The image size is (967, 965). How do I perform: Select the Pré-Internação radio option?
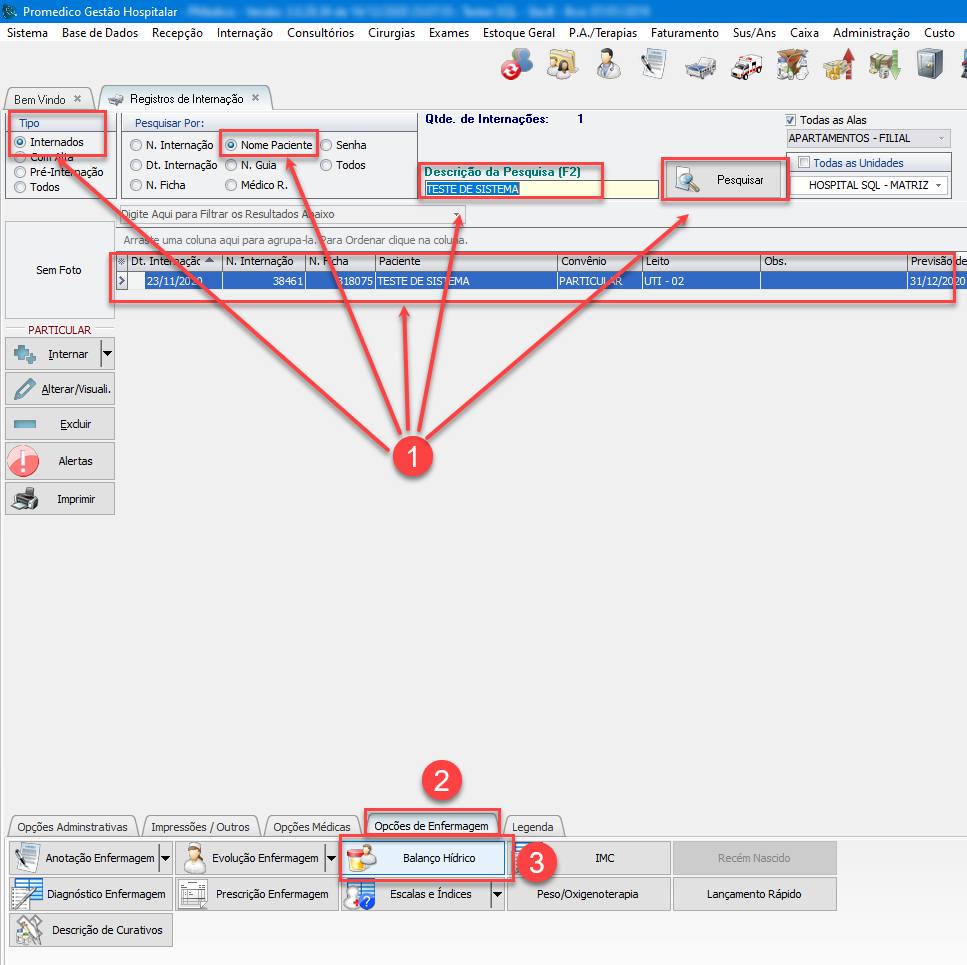(20, 172)
